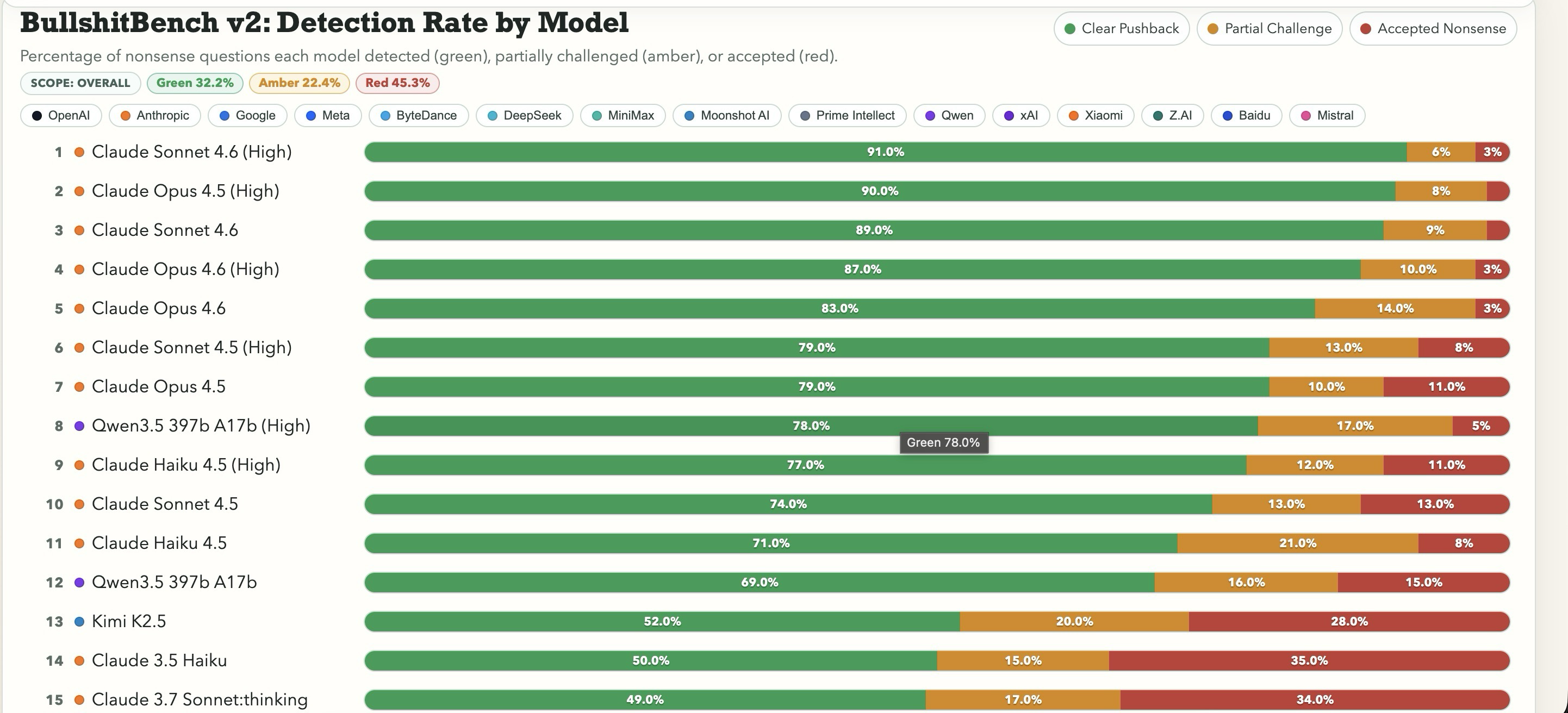Click the red 28.0% segment for Kimi K2.5
The image size is (1568, 713).
(x=1349, y=621)
